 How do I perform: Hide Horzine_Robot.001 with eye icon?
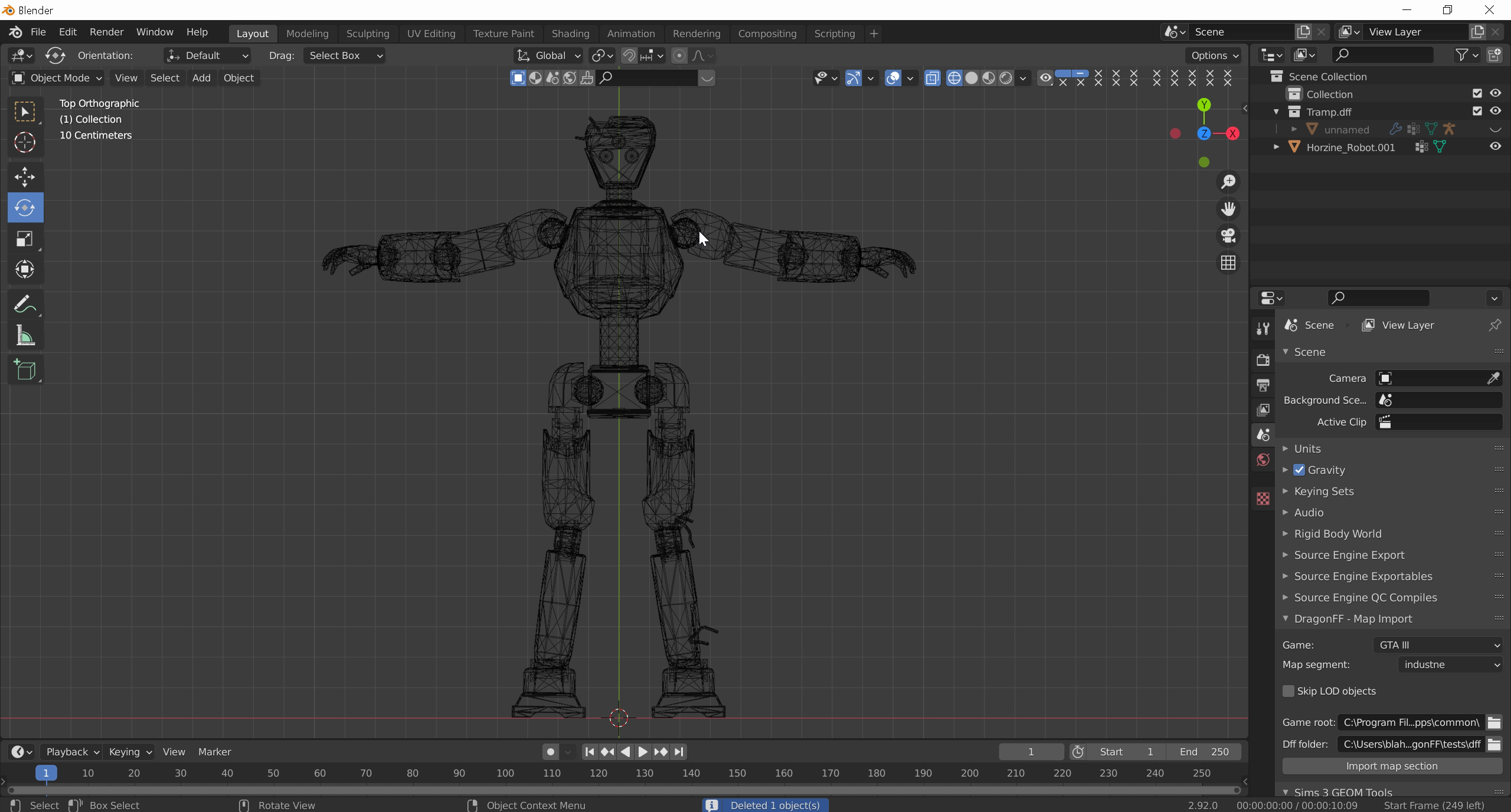[x=1495, y=147]
